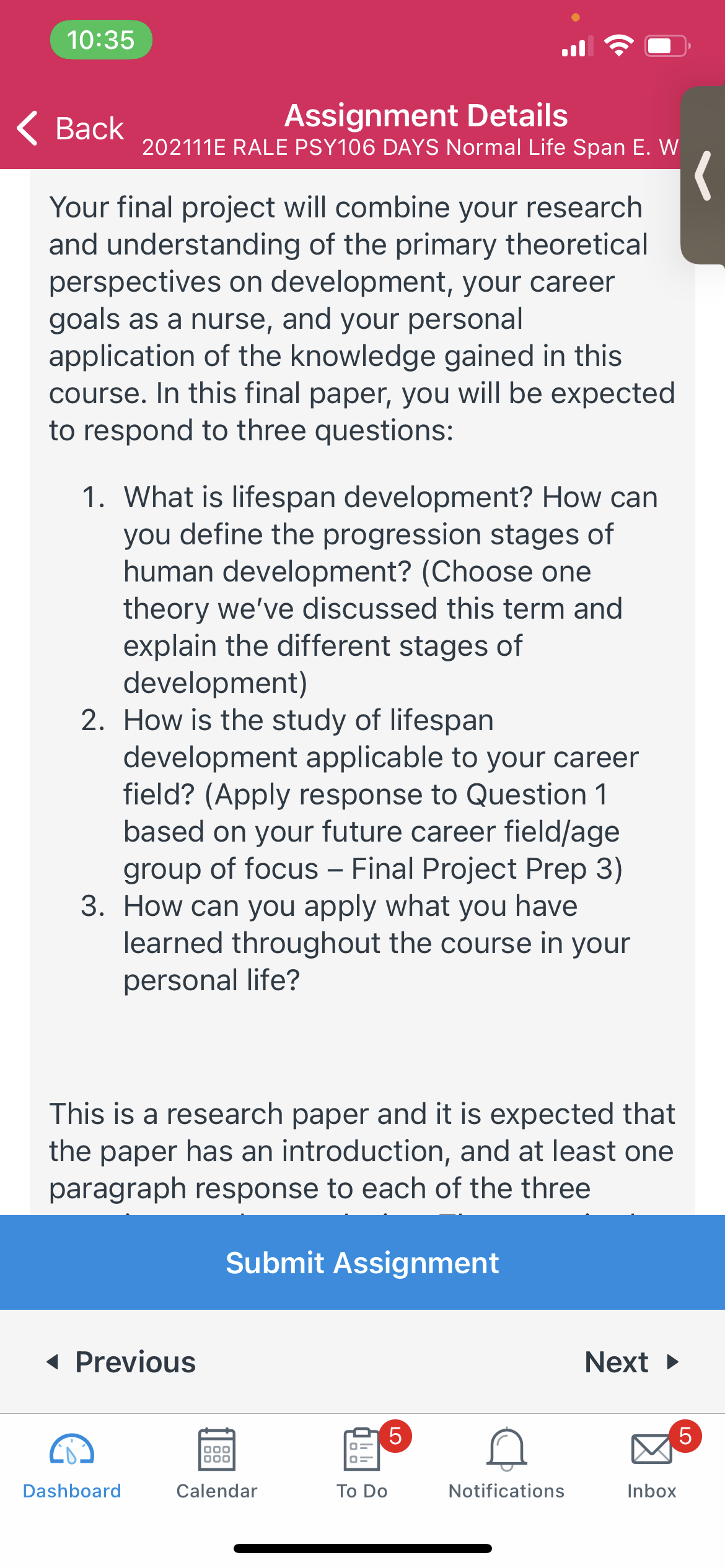
Task: Tap the green 10:35 time pill
Action: (x=101, y=40)
